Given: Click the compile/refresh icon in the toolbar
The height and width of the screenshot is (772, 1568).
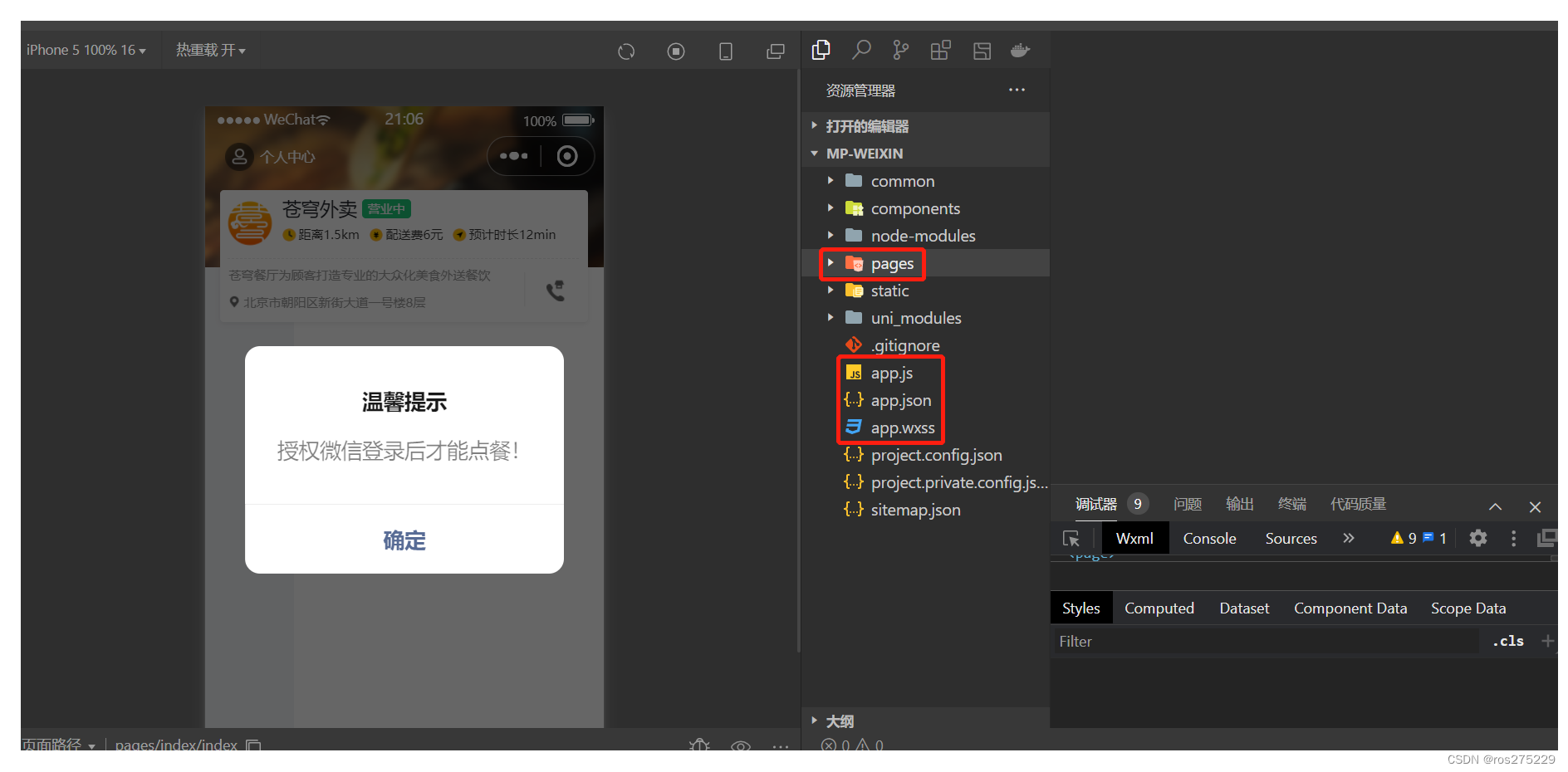Looking at the screenshot, I should 625,50.
